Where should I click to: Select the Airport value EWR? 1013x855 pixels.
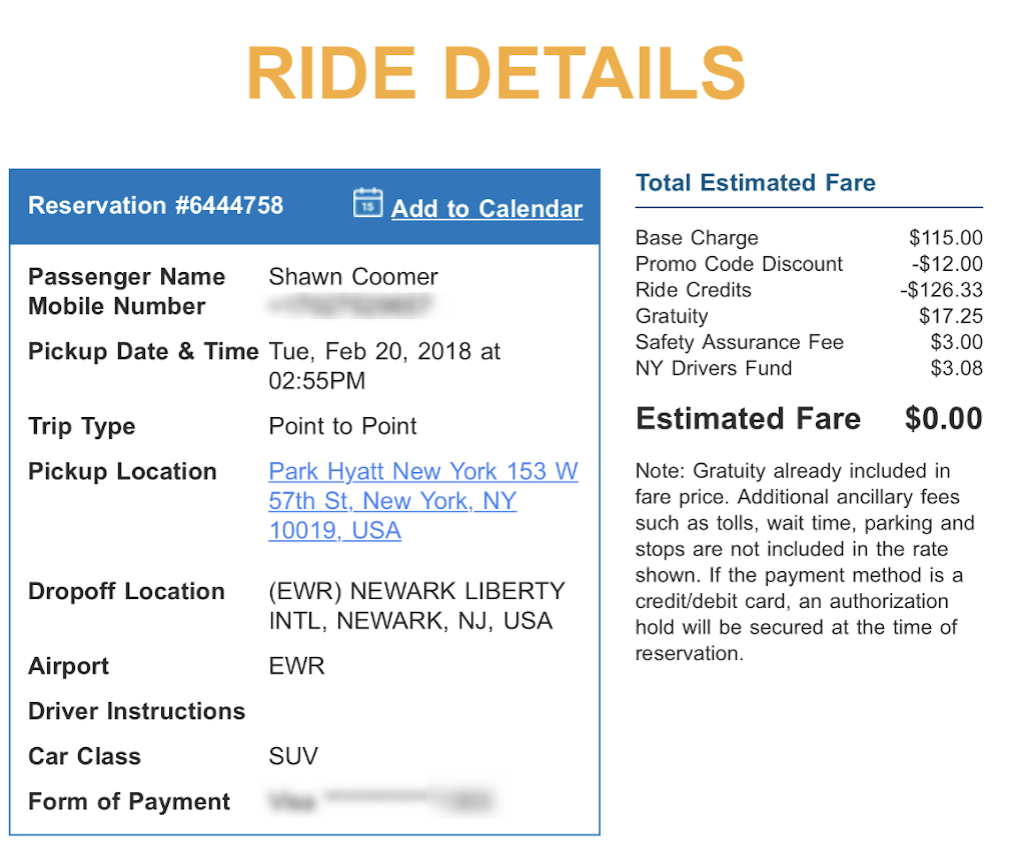(x=294, y=666)
